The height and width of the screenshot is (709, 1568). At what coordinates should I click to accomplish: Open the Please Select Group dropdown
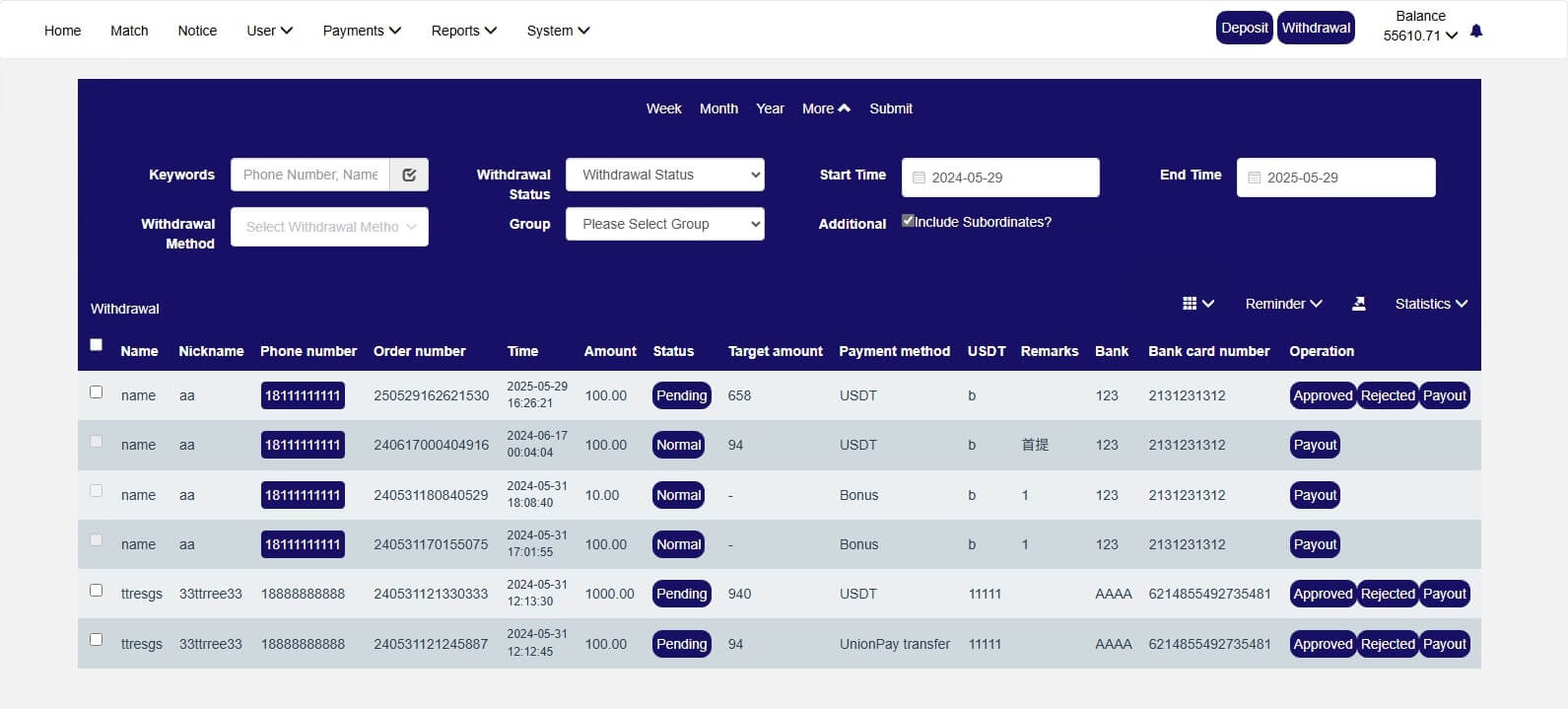tap(664, 224)
